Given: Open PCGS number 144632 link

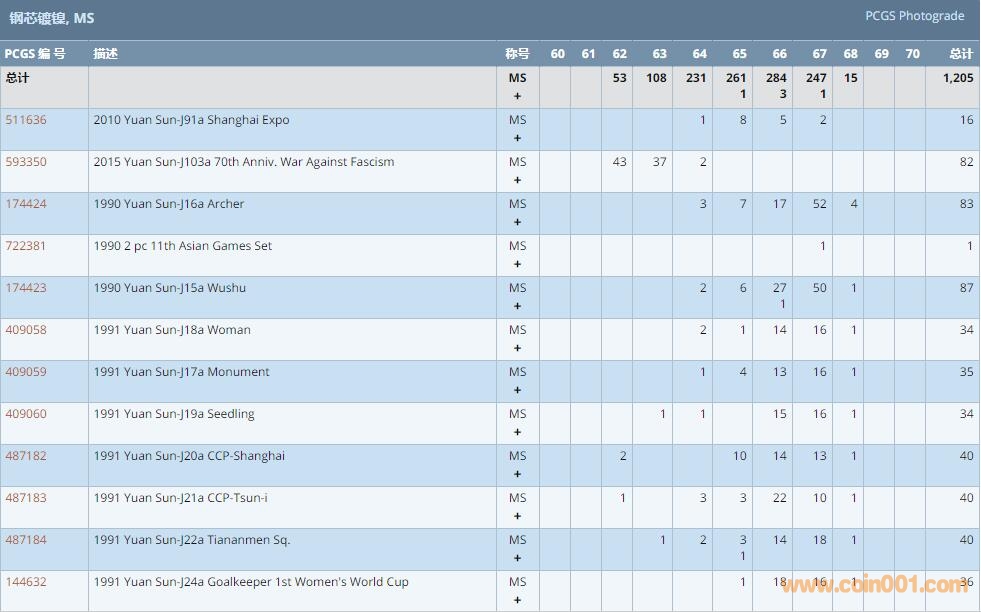Looking at the screenshot, I should (26, 582).
